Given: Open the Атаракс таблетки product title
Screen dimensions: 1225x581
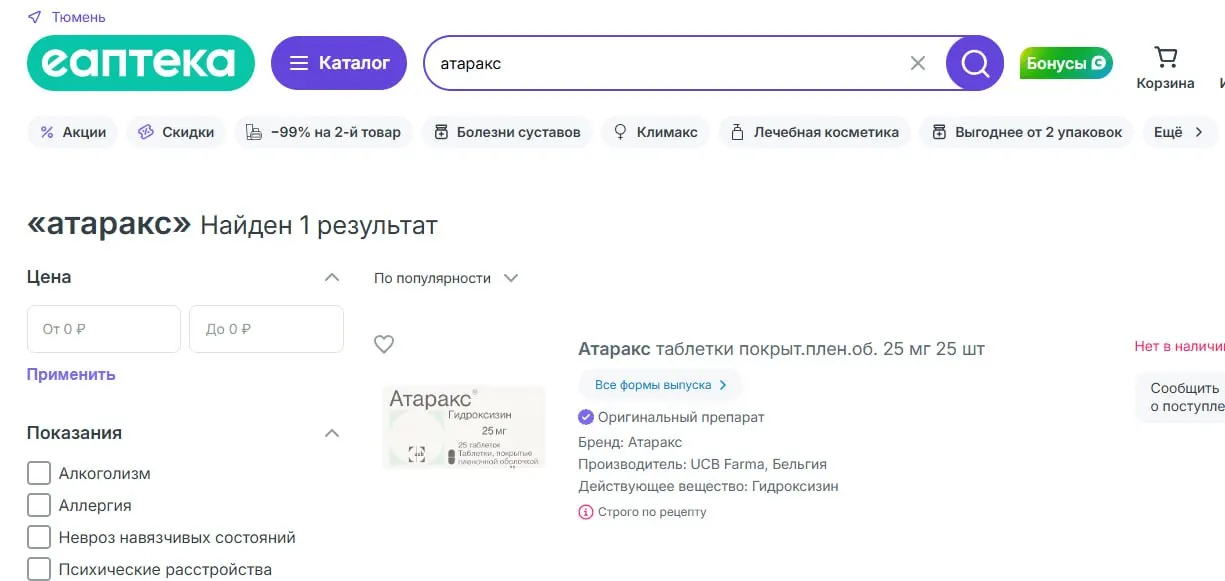Looking at the screenshot, I should [x=781, y=349].
